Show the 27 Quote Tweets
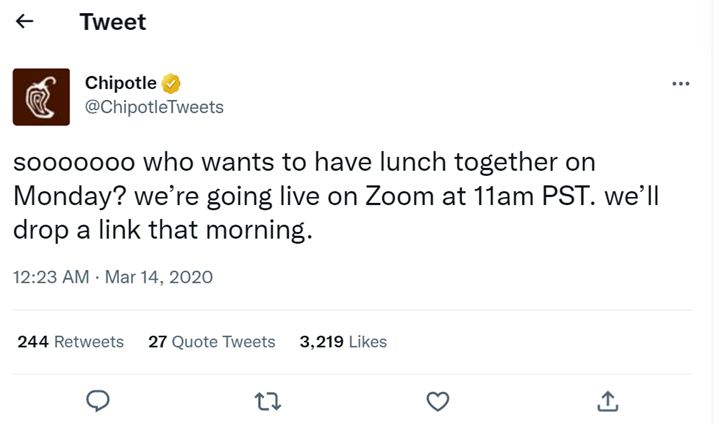 (x=211, y=342)
